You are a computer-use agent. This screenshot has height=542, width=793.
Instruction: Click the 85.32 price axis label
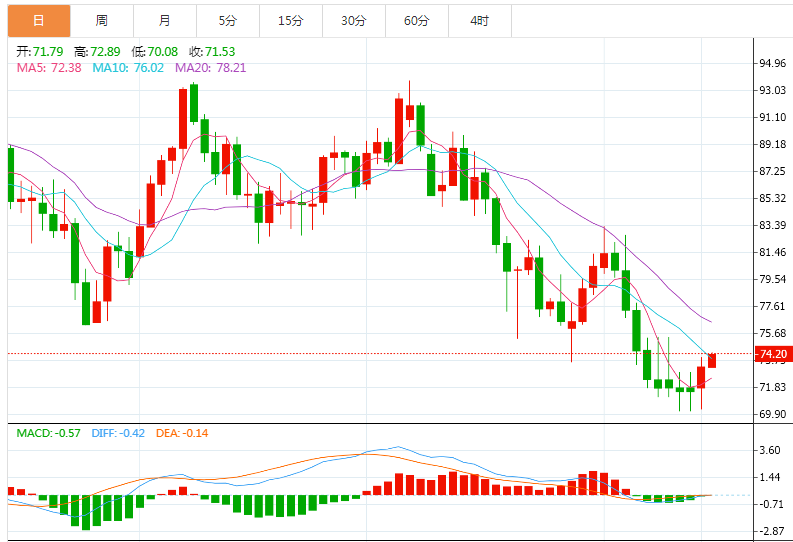773,198
